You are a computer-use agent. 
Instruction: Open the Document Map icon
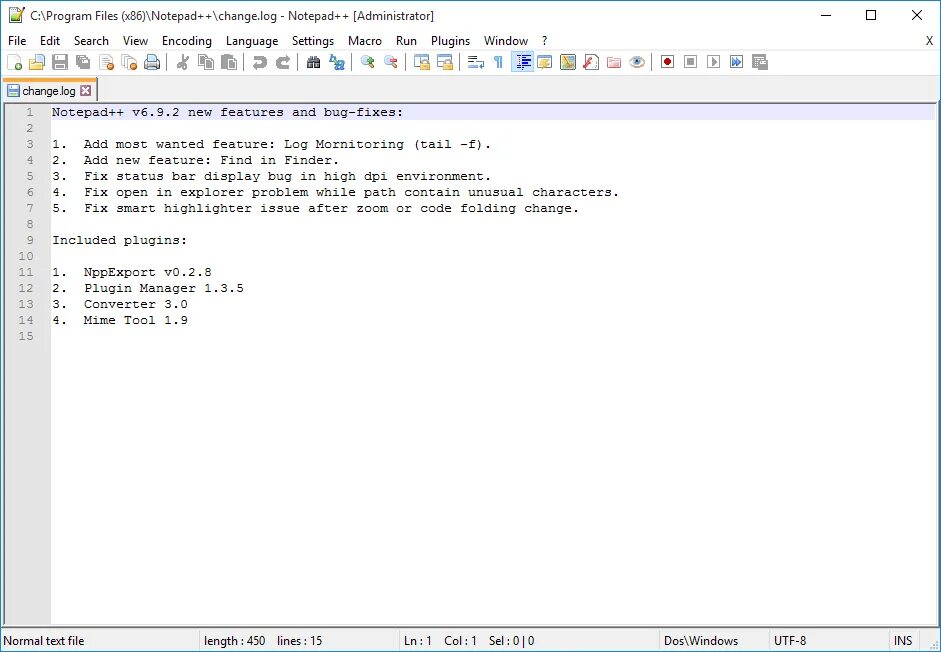click(x=568, y=62)
